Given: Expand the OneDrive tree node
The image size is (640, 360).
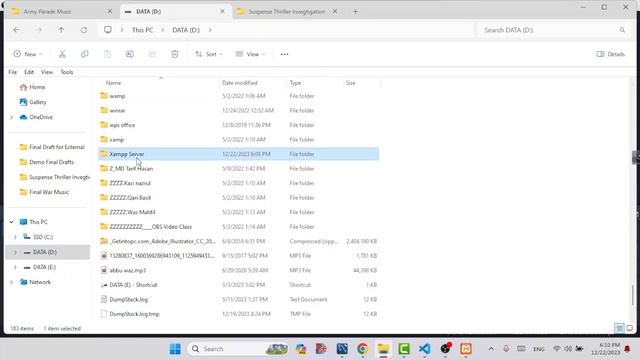Looking at the screenshot, I should [x=11, y=117].
